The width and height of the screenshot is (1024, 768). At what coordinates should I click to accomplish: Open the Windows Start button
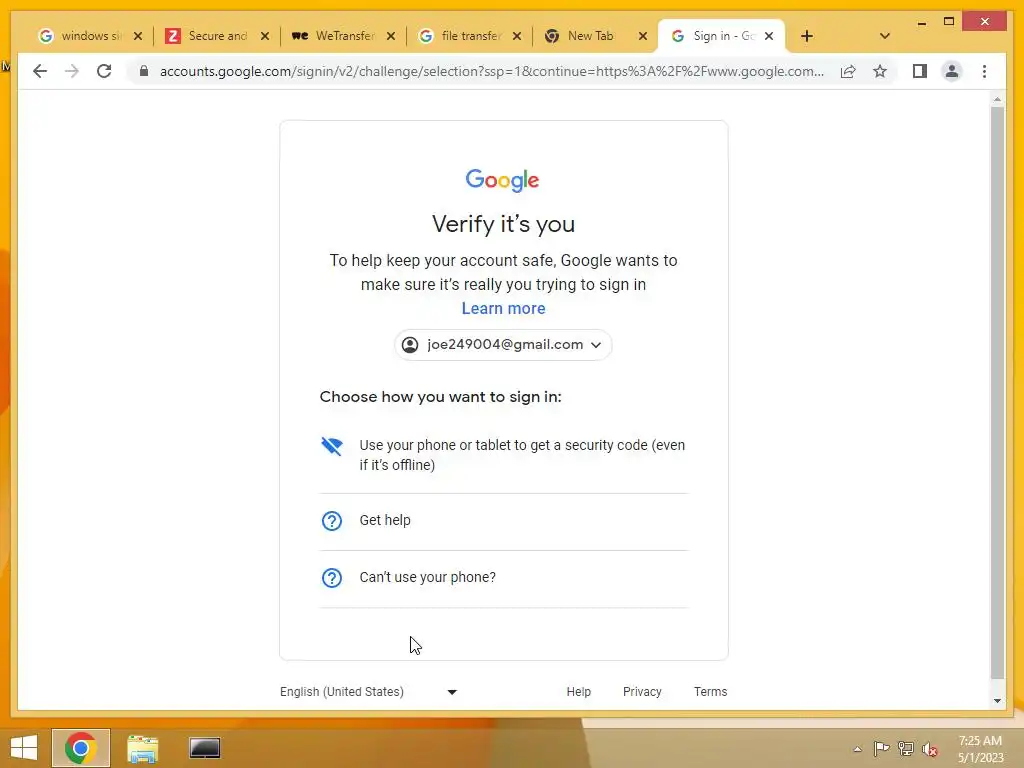24,748
